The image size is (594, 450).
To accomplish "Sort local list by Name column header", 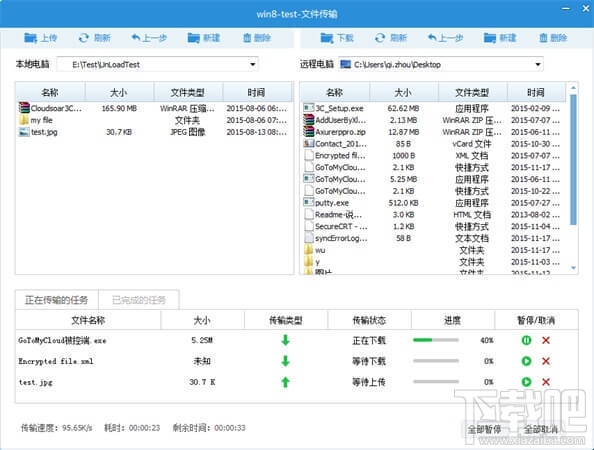I will [x=50, y=92].
